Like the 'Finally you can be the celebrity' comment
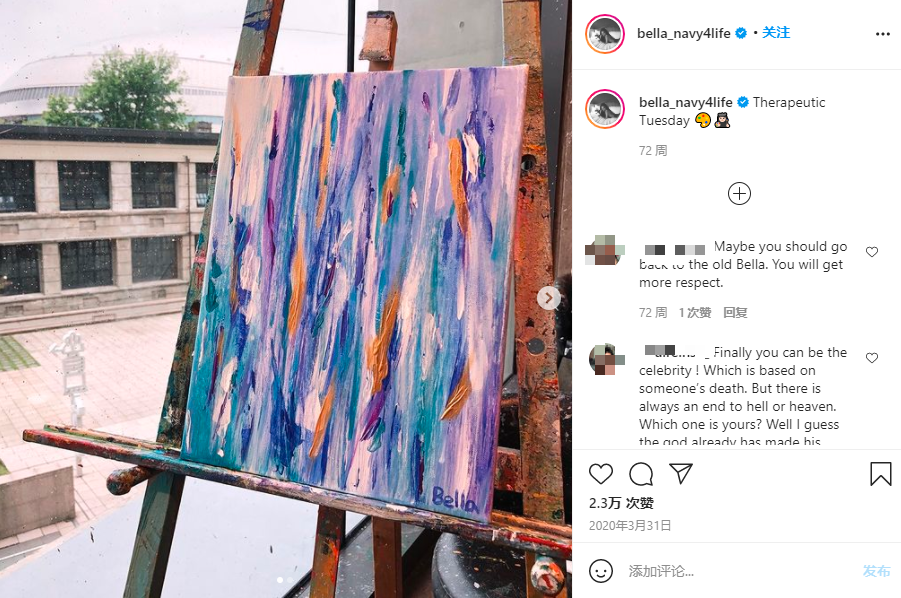The image size is (901, 598). (x=872, y=358)
